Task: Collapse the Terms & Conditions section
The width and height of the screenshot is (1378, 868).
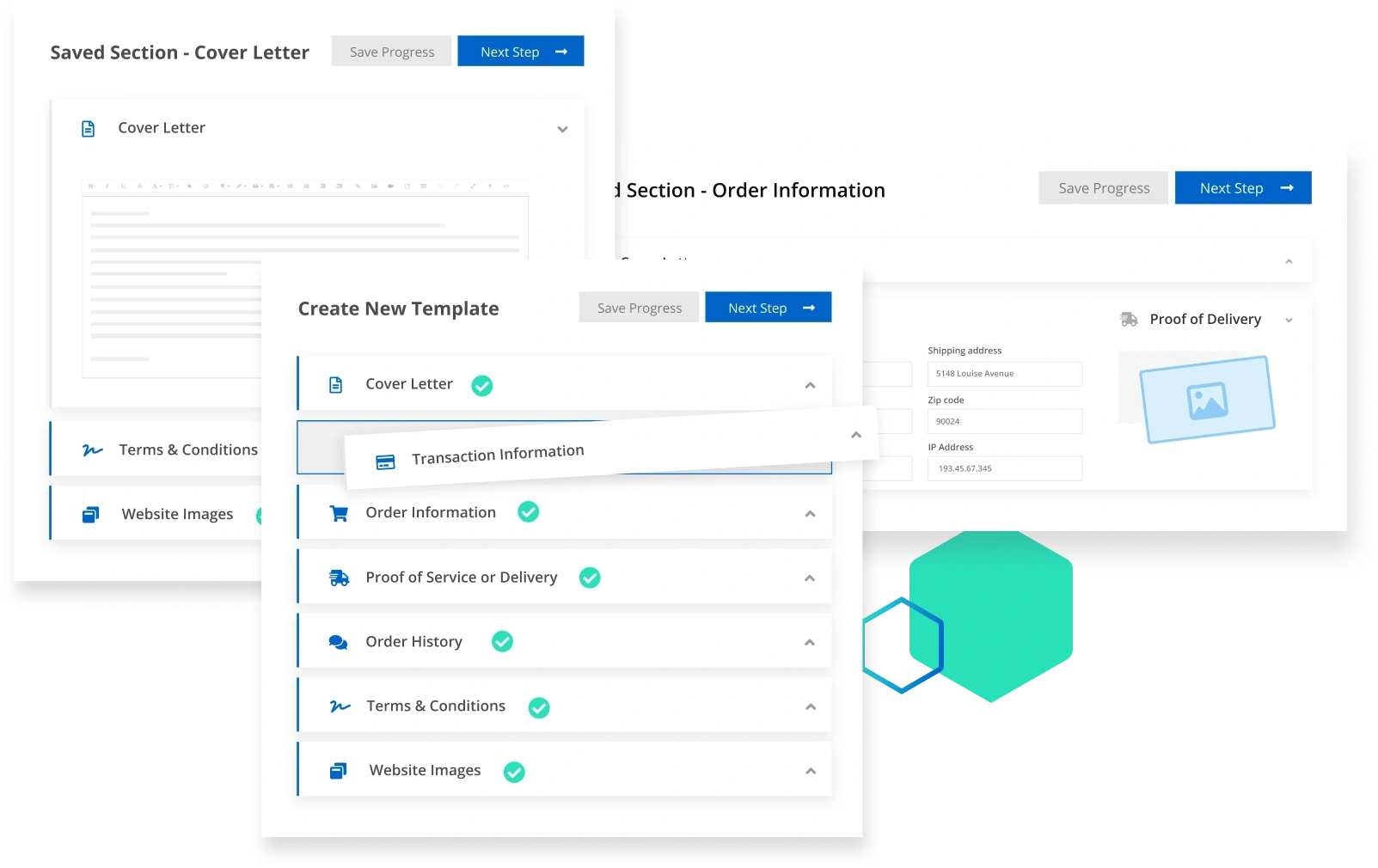Action: (x=810, y=706)
